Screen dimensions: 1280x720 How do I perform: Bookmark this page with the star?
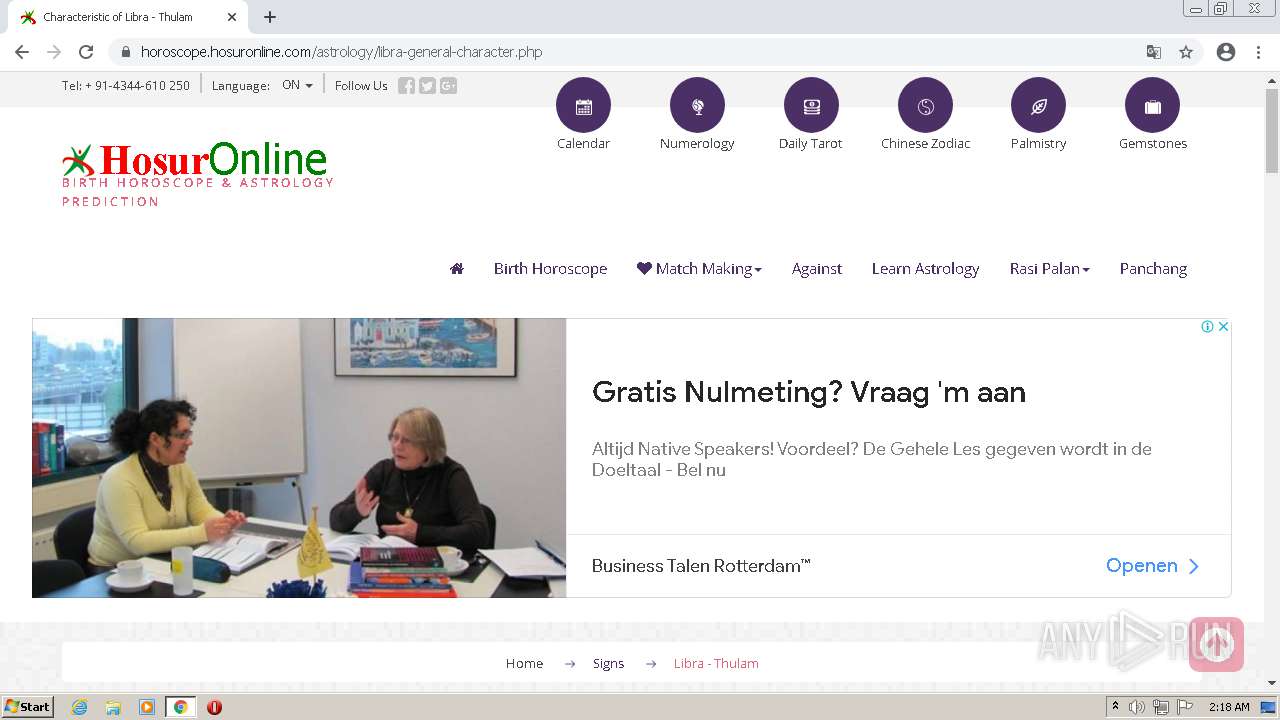(1186, 52)
